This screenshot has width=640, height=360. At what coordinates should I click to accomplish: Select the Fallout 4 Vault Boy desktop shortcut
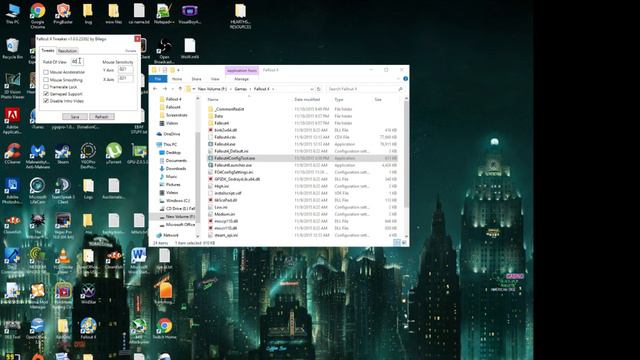pyautogui.click(x=88, y=328)
